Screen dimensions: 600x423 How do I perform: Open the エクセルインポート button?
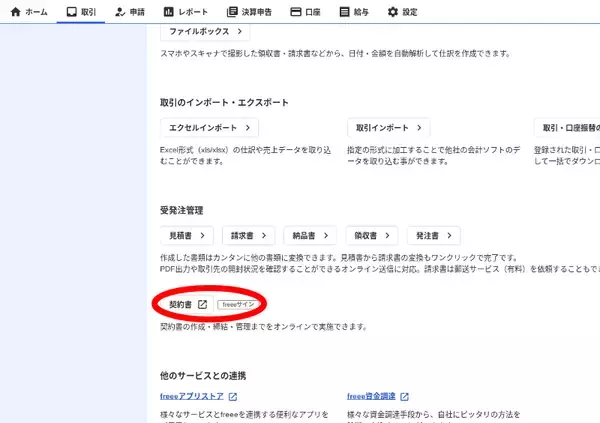[x=209, y=128]
